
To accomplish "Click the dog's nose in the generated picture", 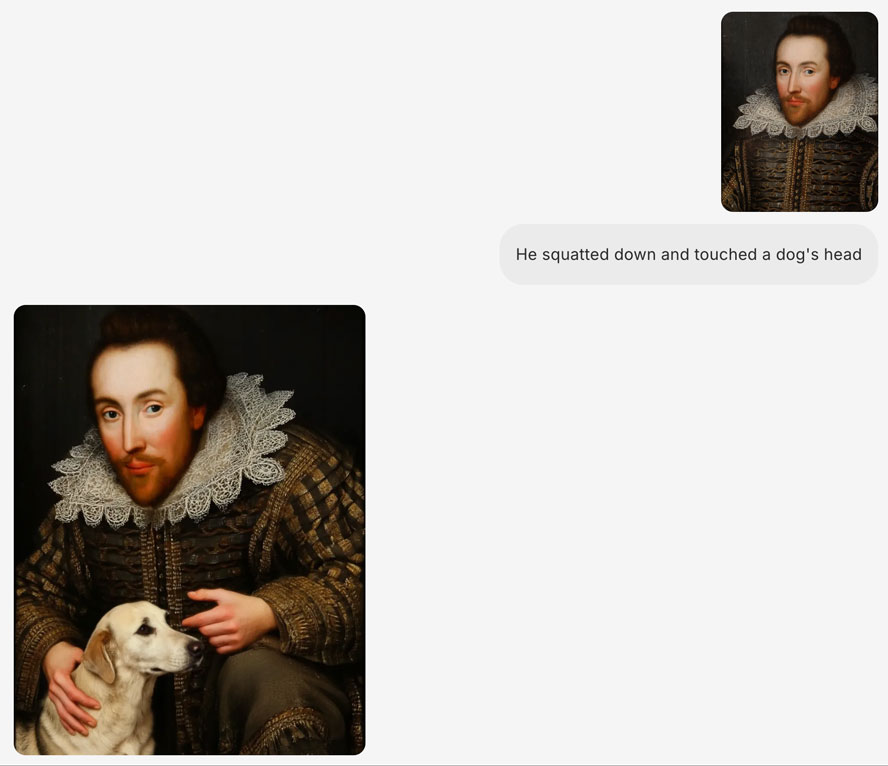I will pyautogui.click(x=197, y=648).
